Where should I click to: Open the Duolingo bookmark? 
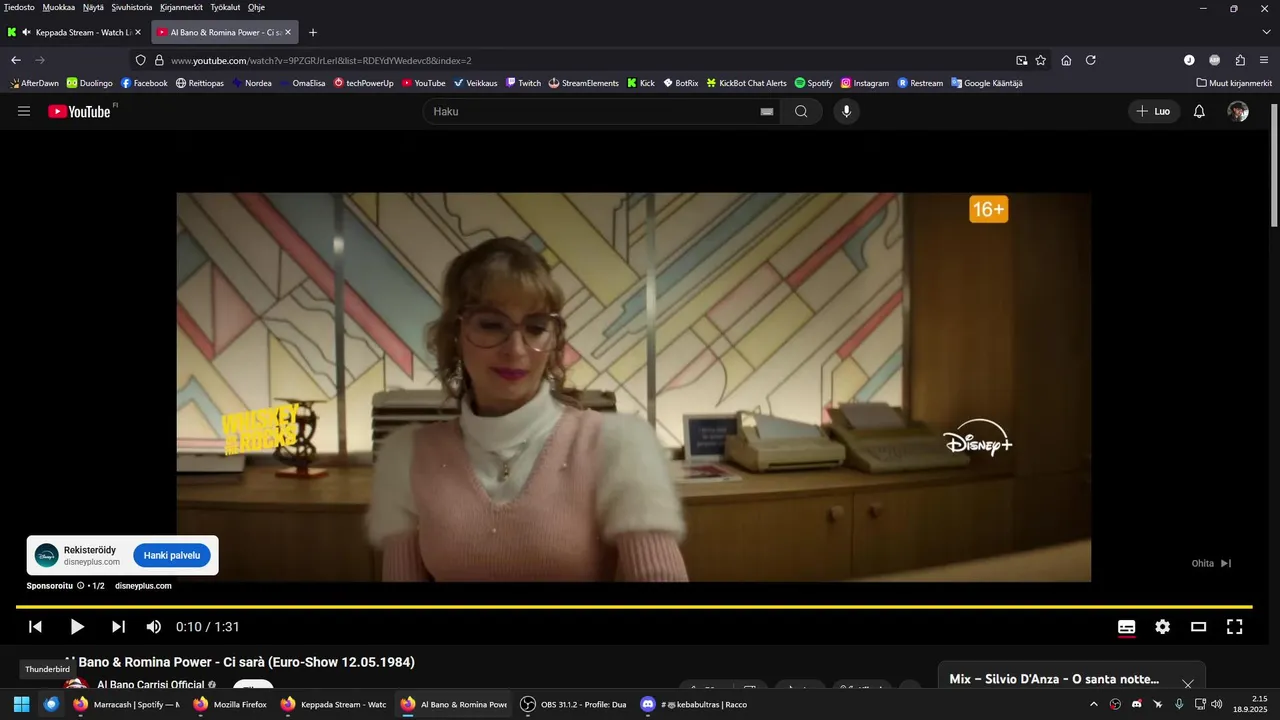click(x=90, y=83)
